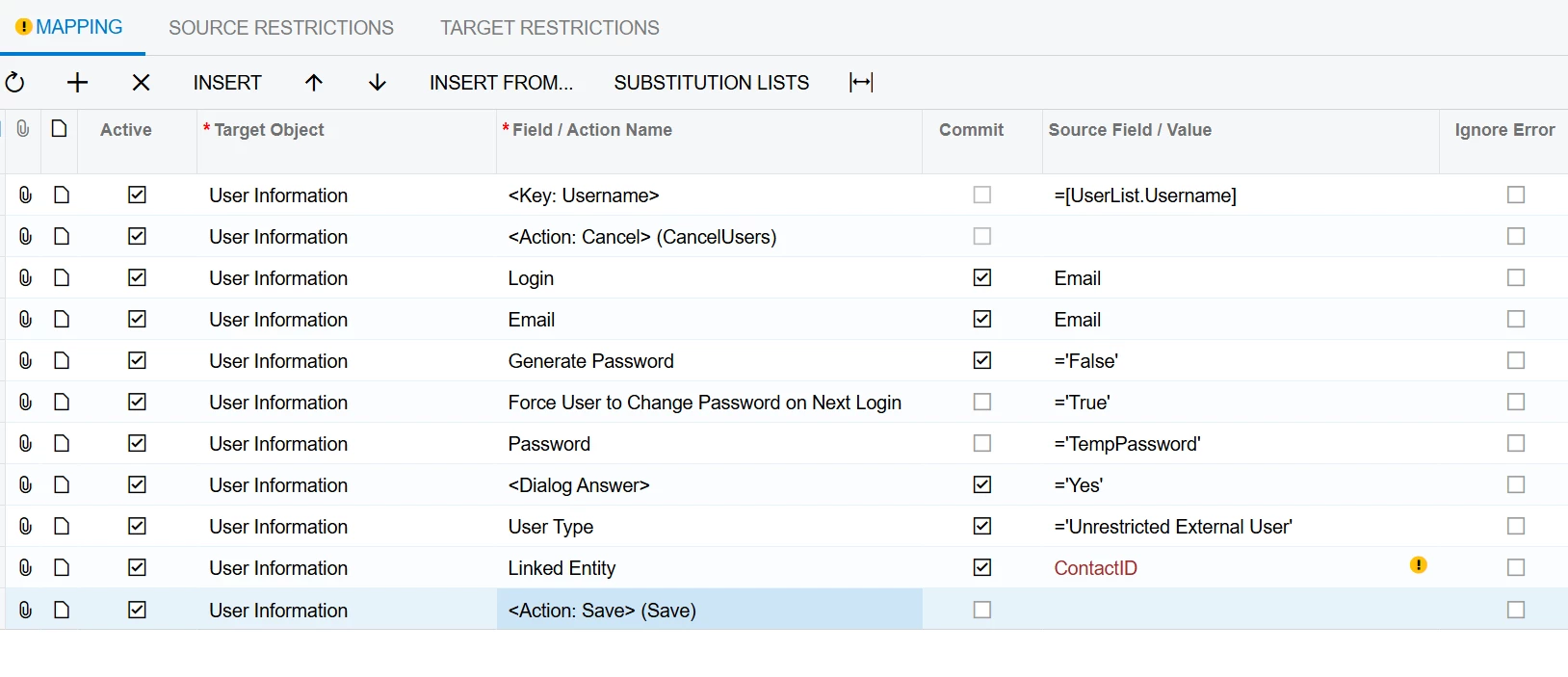Uncheck the Active checkbox for User Type row
Image resolution: width=1568 pixels, height=677 pixels.
pyautogui.click(x=137, y=527)
